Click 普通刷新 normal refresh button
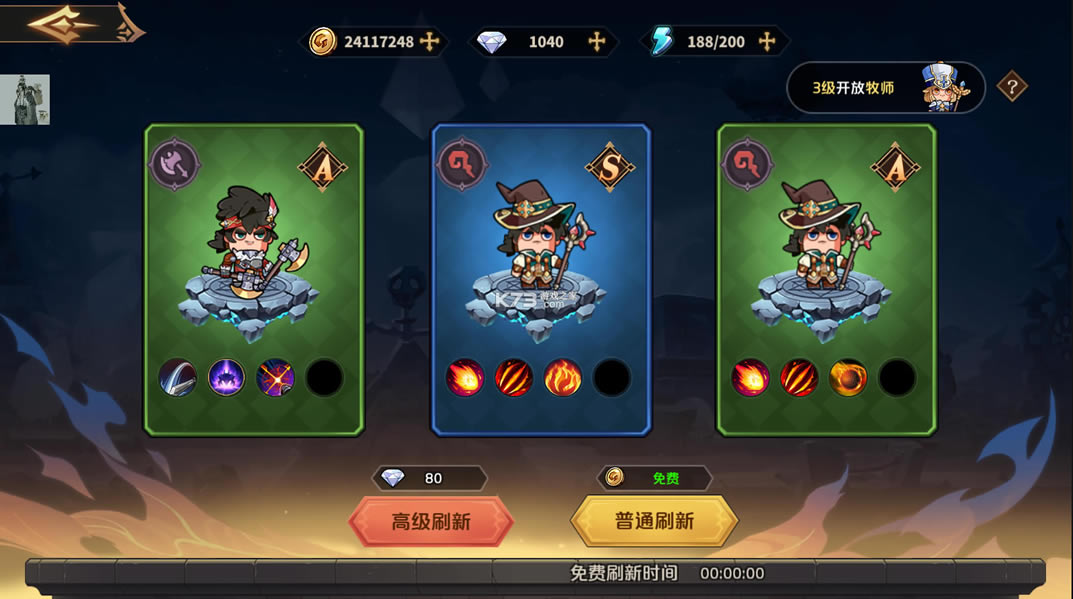This screenshot has height=599, width=1073. (655, 521)
